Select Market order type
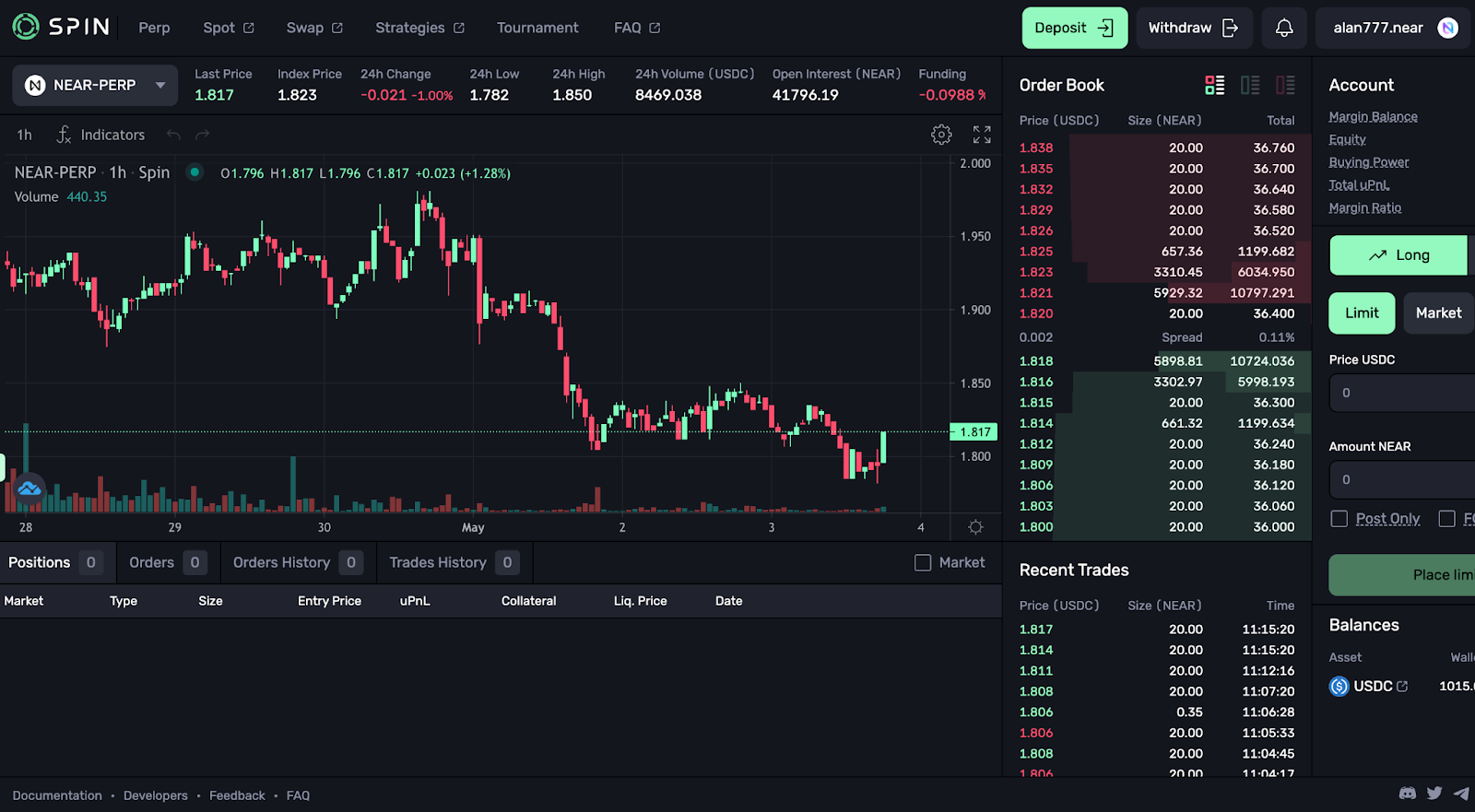 tap(1438, 313)
